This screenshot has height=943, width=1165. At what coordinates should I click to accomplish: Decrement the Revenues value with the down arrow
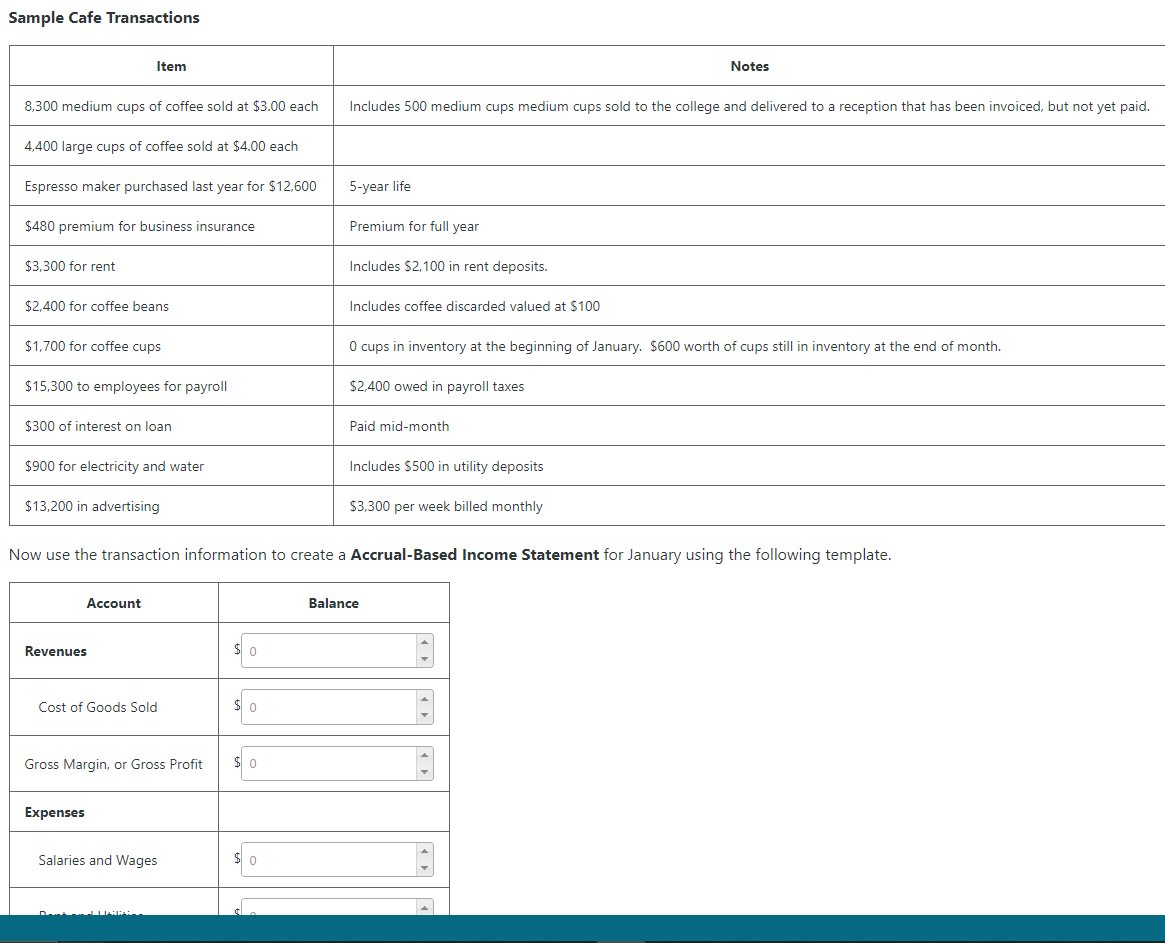pos(422,657)
